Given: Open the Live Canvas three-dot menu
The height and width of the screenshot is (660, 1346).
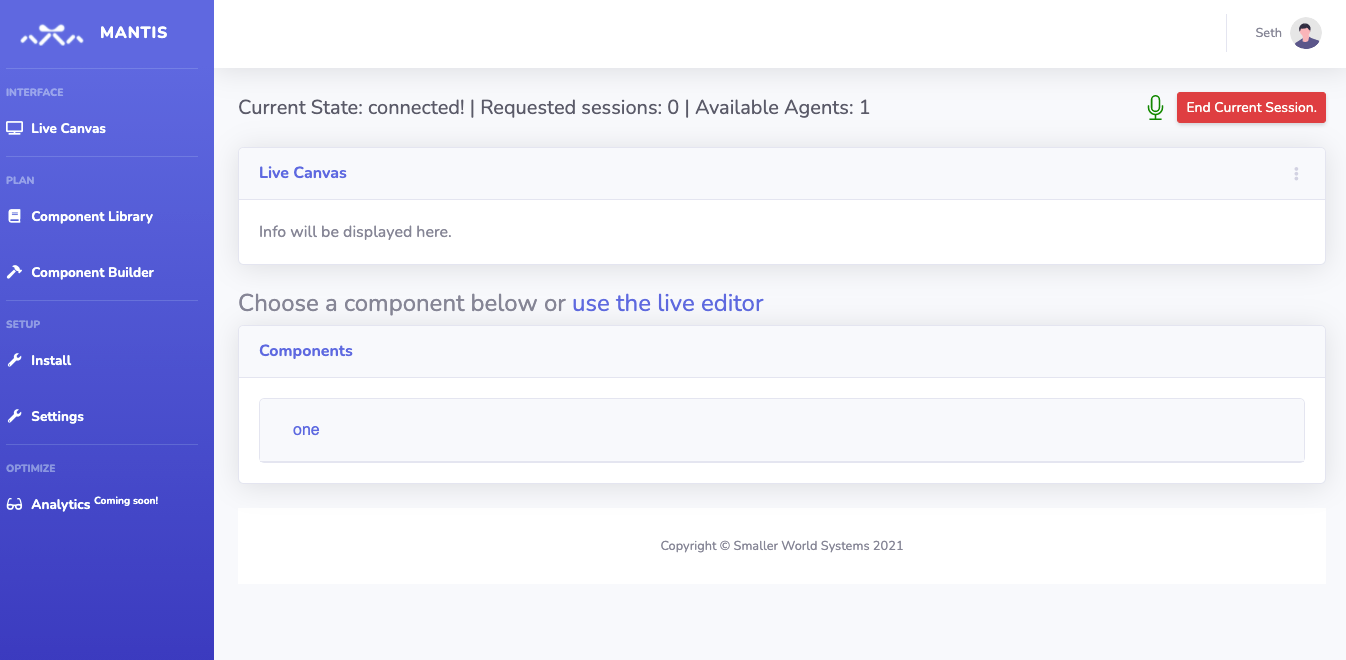Looking at the screenshot, I should tap(1296, 173).
